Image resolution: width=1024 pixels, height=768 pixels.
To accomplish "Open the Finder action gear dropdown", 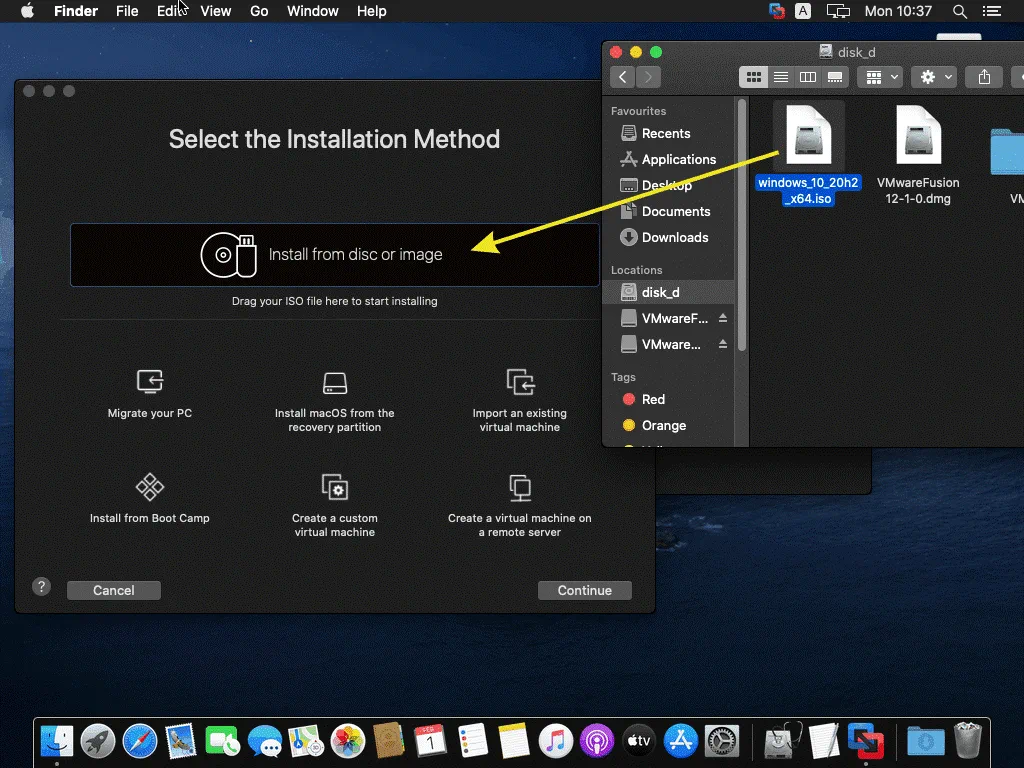I will tap(936, 77).
